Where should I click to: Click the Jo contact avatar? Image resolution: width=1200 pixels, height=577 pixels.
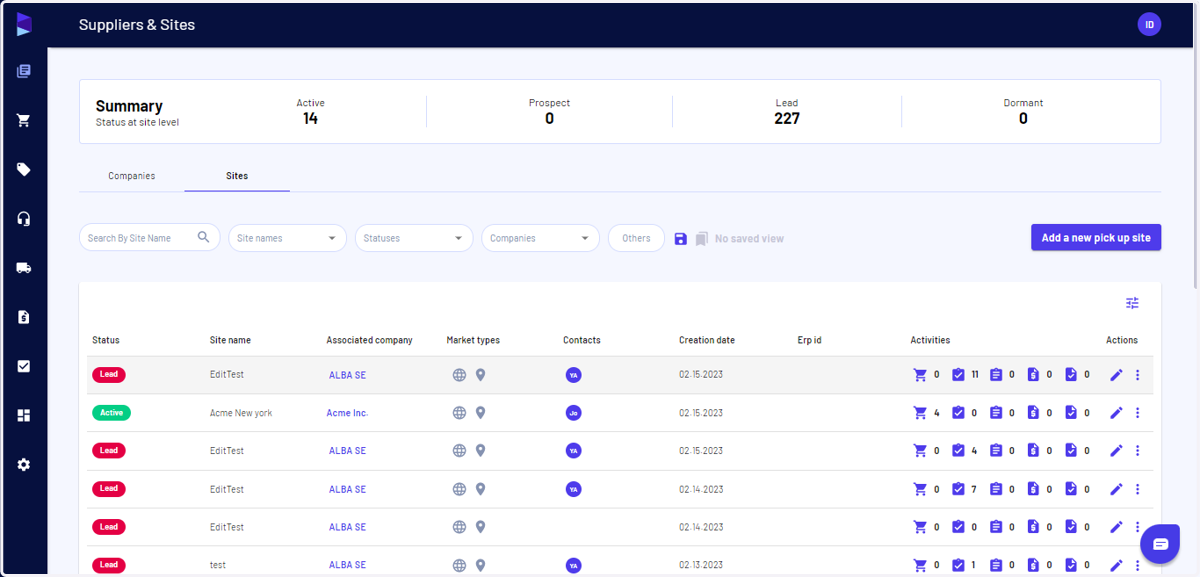(x=573, y=413)
